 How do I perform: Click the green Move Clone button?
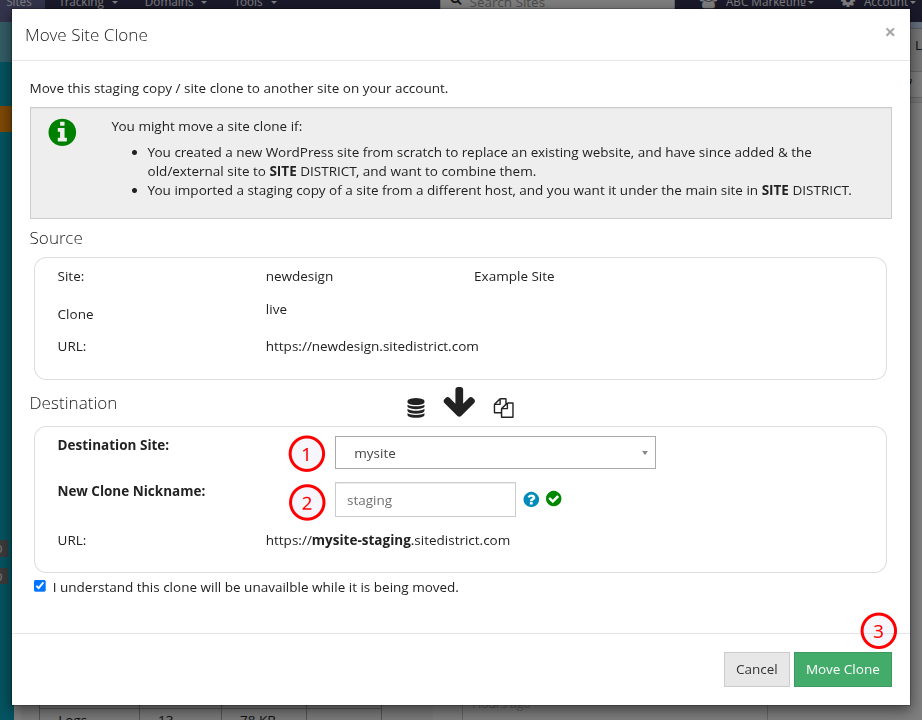(x=842, y=669)
